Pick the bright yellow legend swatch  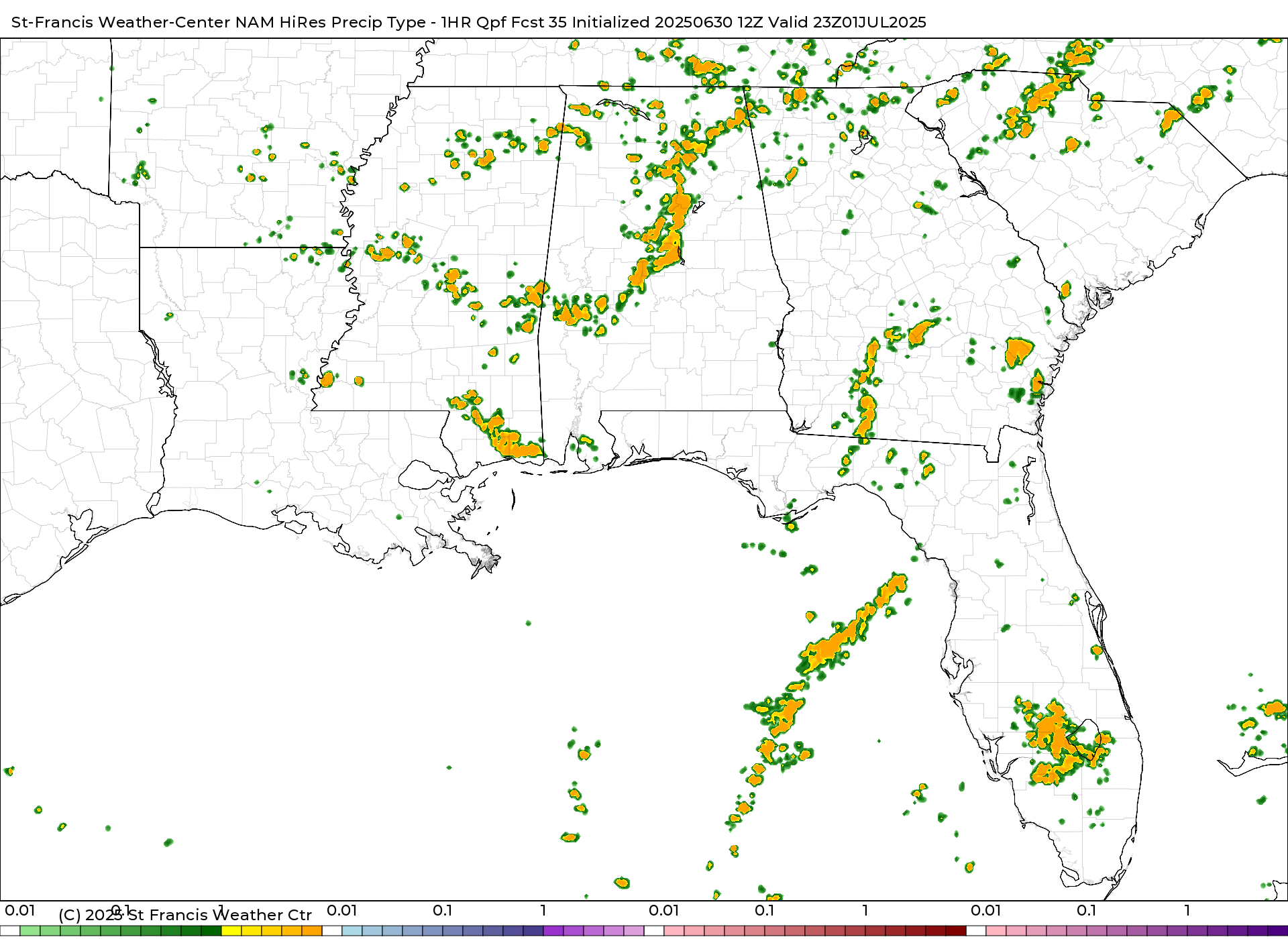click(x=231, y=931)
